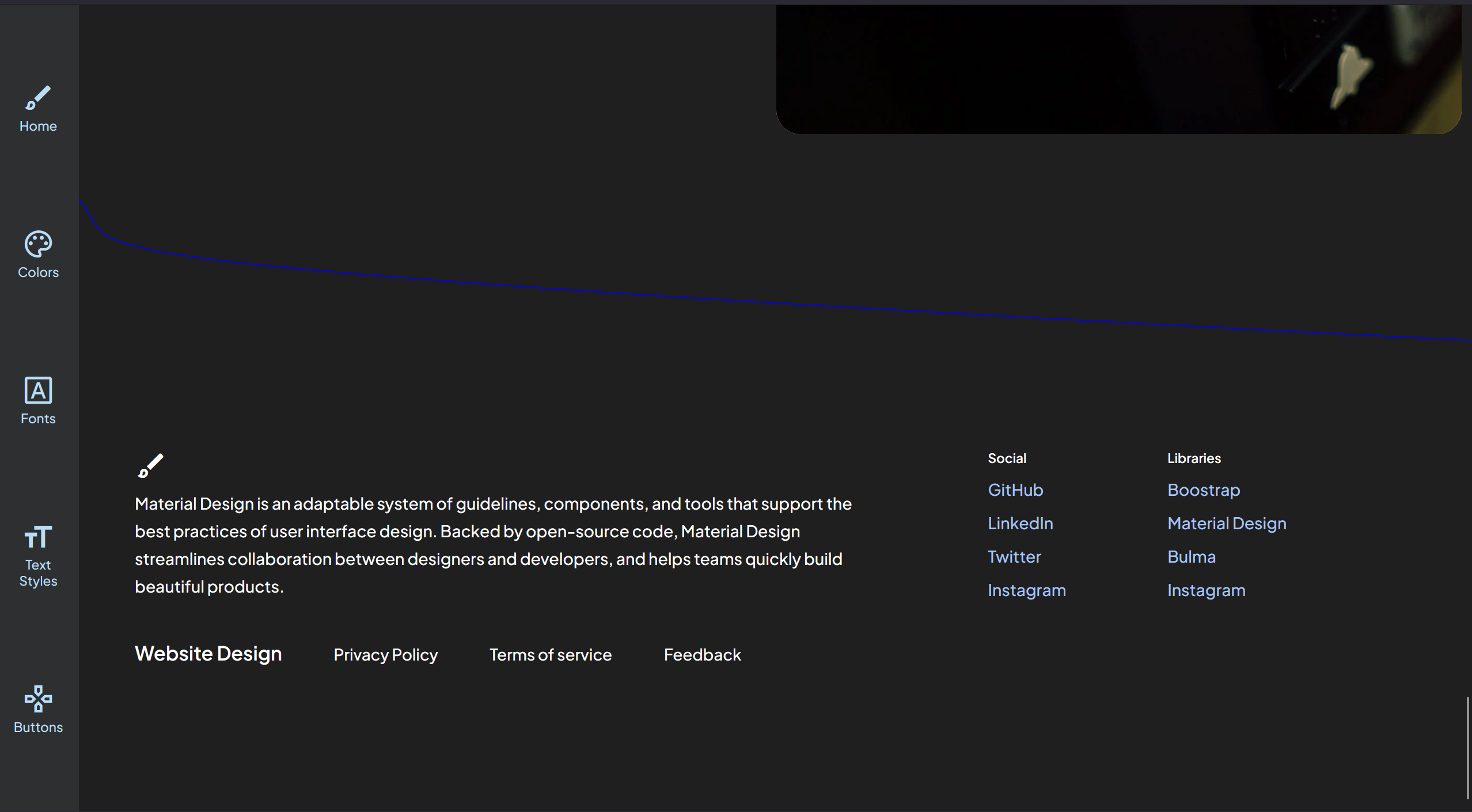1472x812 pixels.
Task: Click the Libraries column heading
Action: click(1194, 458)
